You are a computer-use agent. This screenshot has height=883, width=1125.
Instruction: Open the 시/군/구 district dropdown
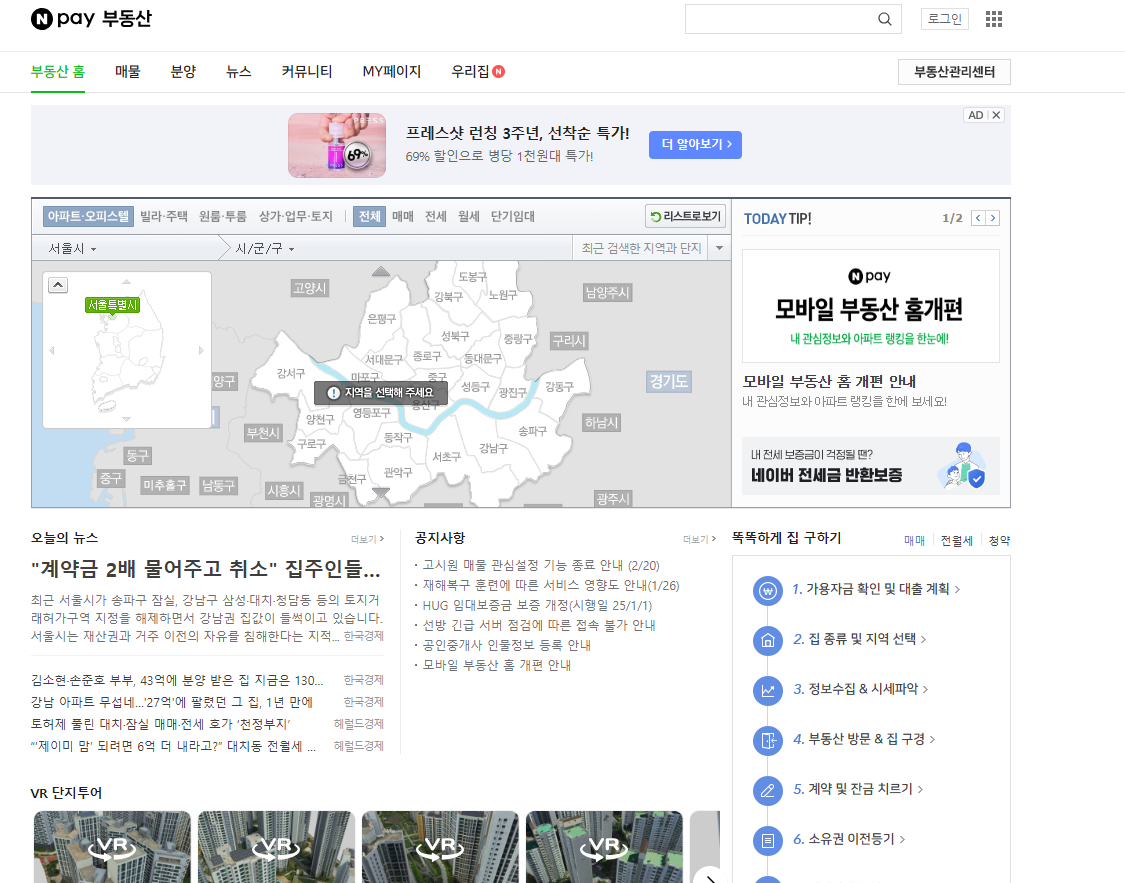tap(265, 248)
